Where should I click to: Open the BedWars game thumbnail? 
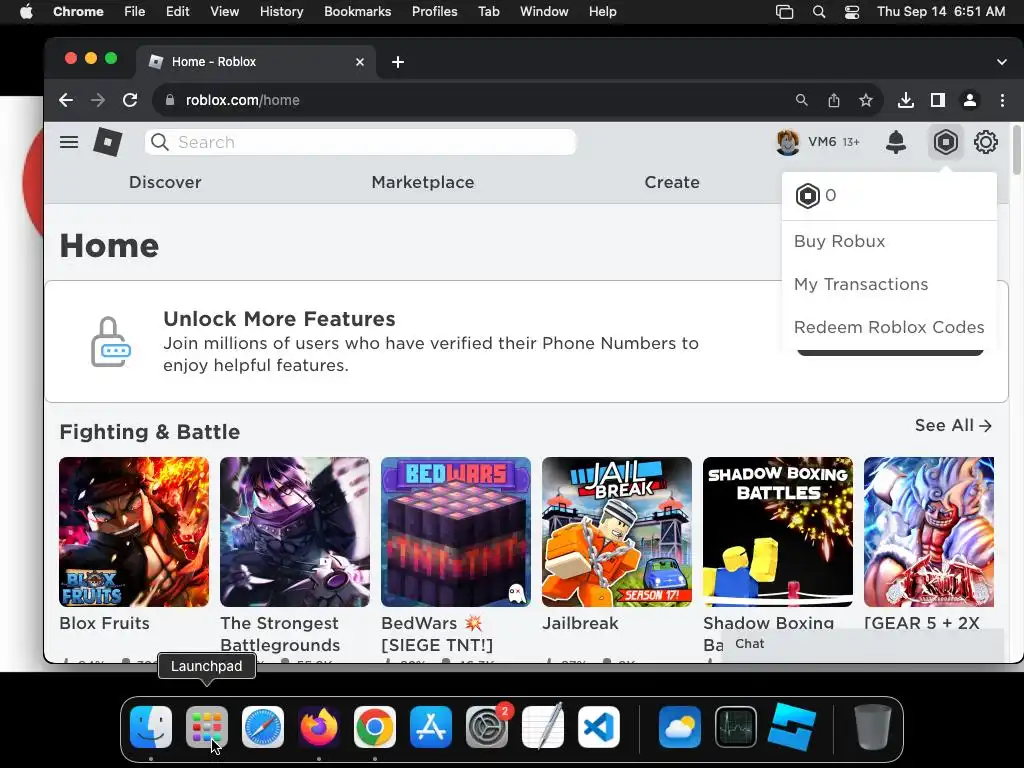456,532
